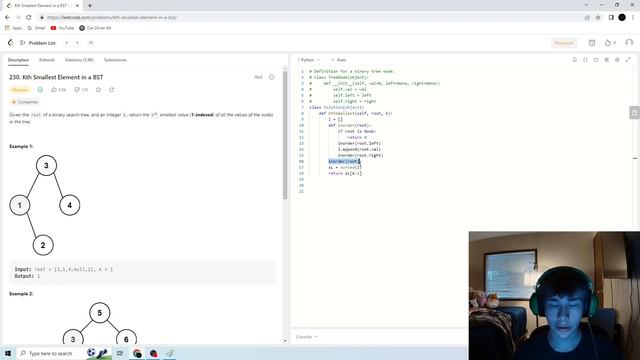640x360 pixels.
Task: Share the problem via share icon
Action: point(111,90)
